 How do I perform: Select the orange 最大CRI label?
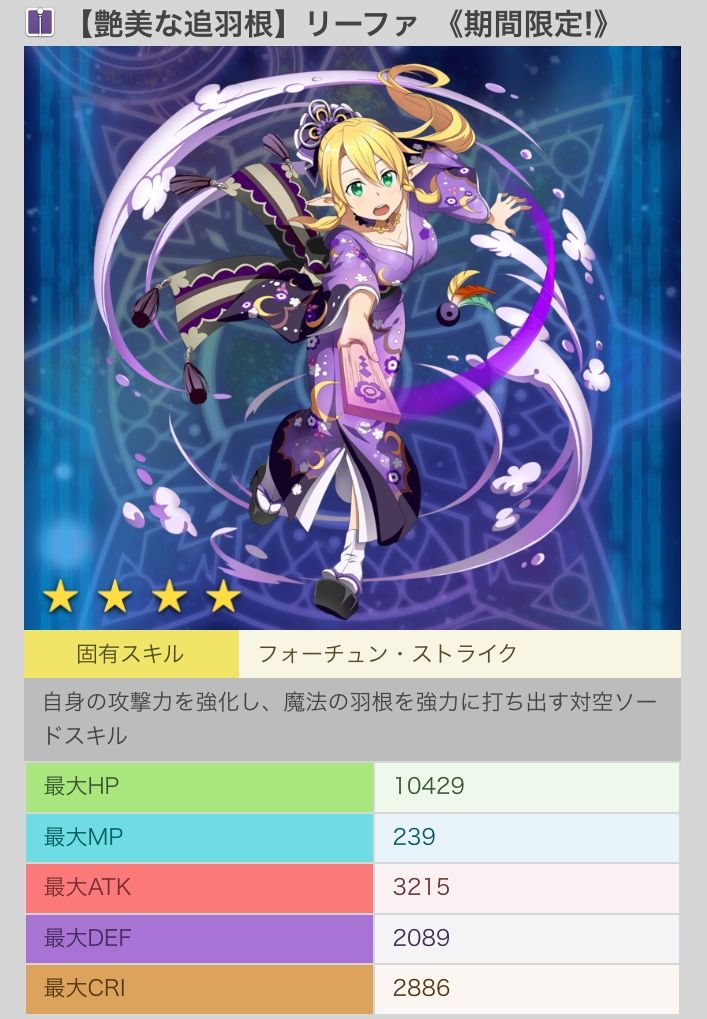click(199, 989)
